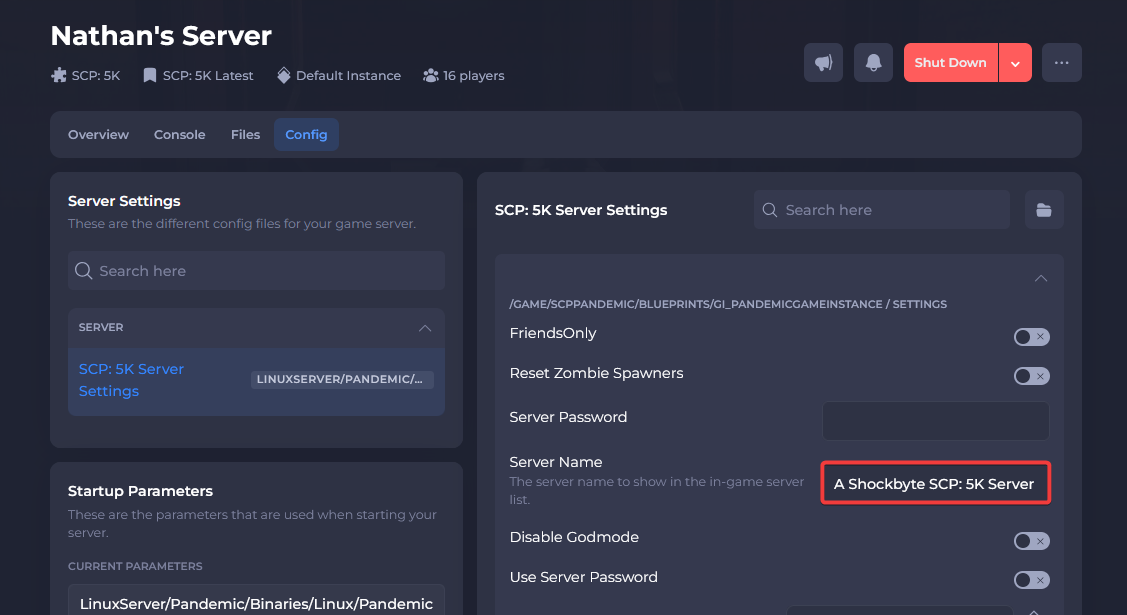Screen dimensions: 1127x615
Task: Click the FriendsOnly label
Action: click(553, 333)
